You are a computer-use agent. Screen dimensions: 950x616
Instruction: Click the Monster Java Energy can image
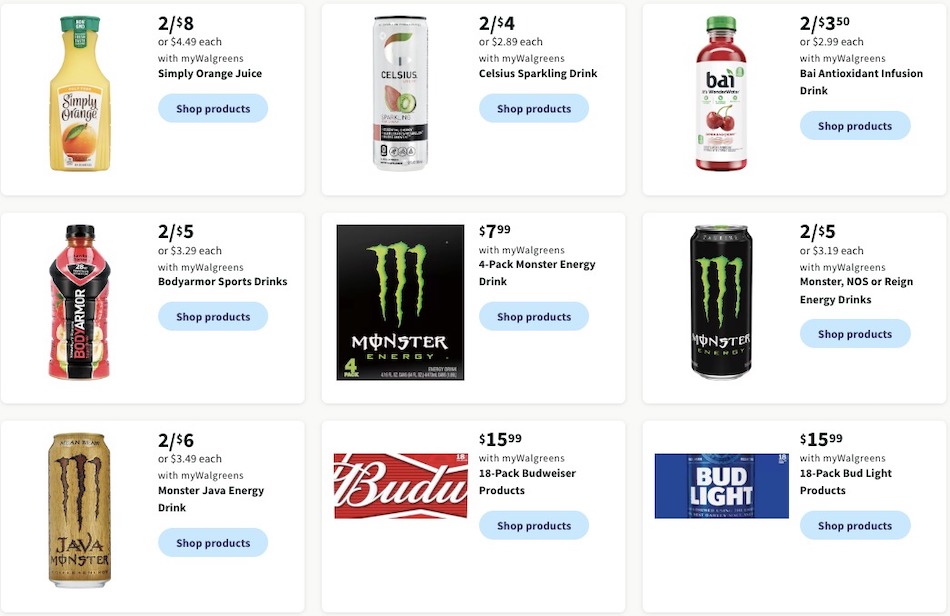click(79, 510)
